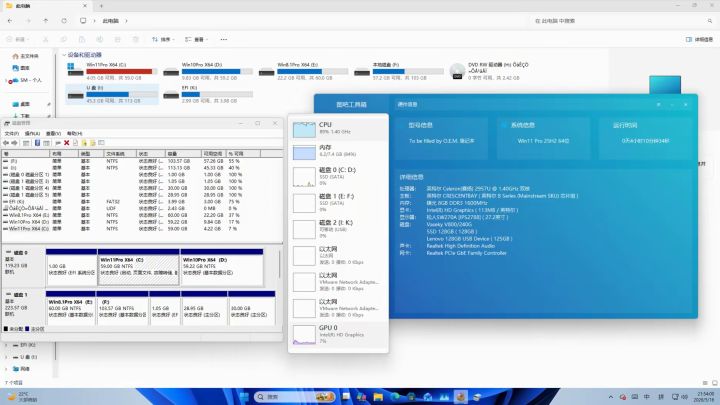Click chevron after 此电脑 in address bar
Viewport: 720px width, 405px height.
126,21
